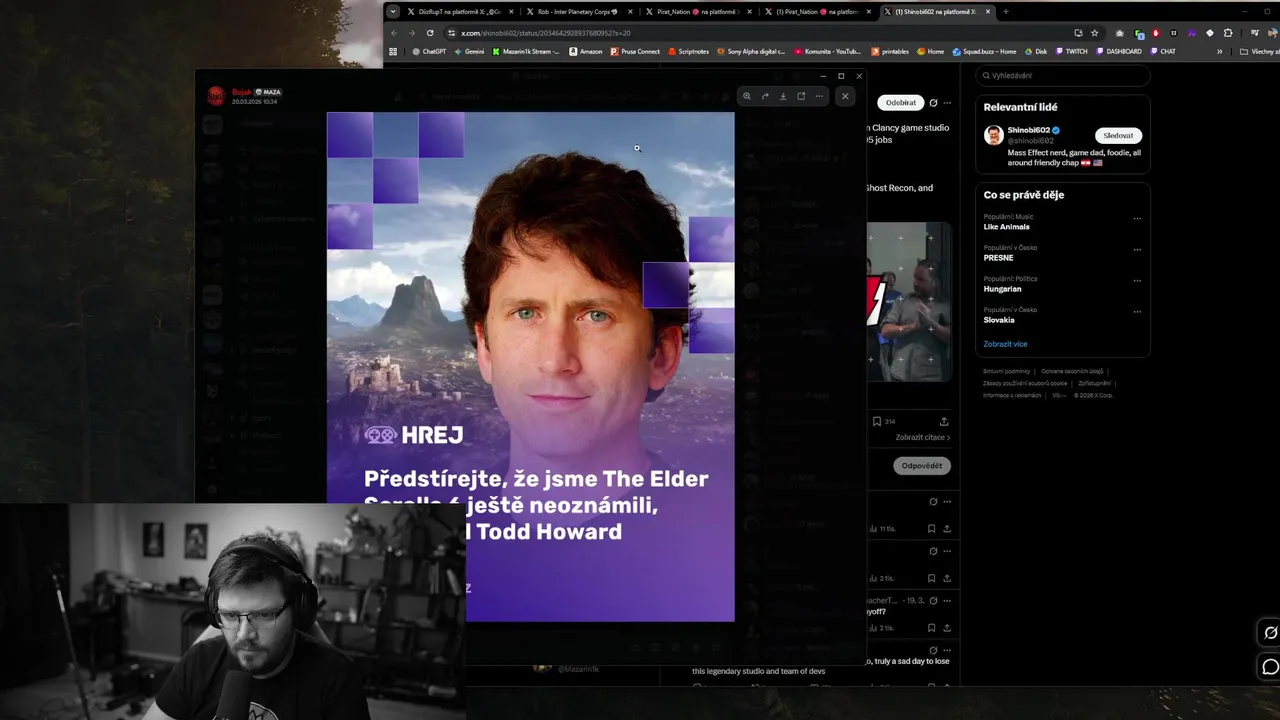
Task: Switch to the (1) Pirat_Nation tab
Action: pos(817,11)
